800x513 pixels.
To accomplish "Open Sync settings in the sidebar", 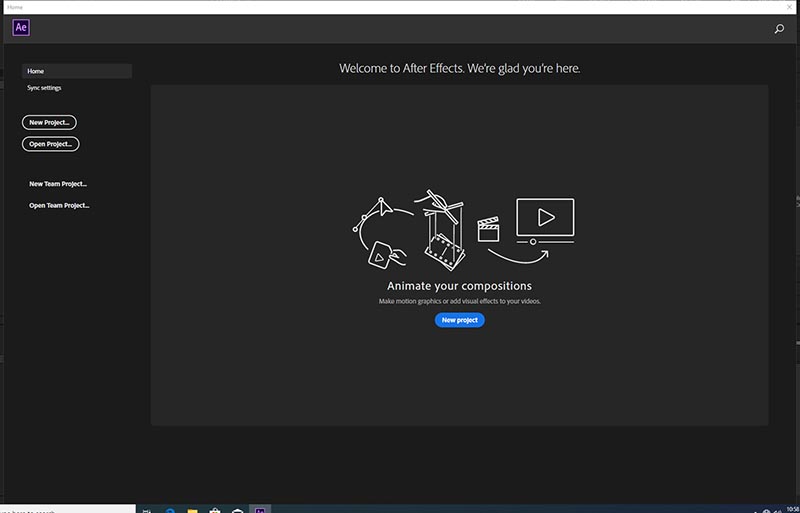I will pos(44,88).
